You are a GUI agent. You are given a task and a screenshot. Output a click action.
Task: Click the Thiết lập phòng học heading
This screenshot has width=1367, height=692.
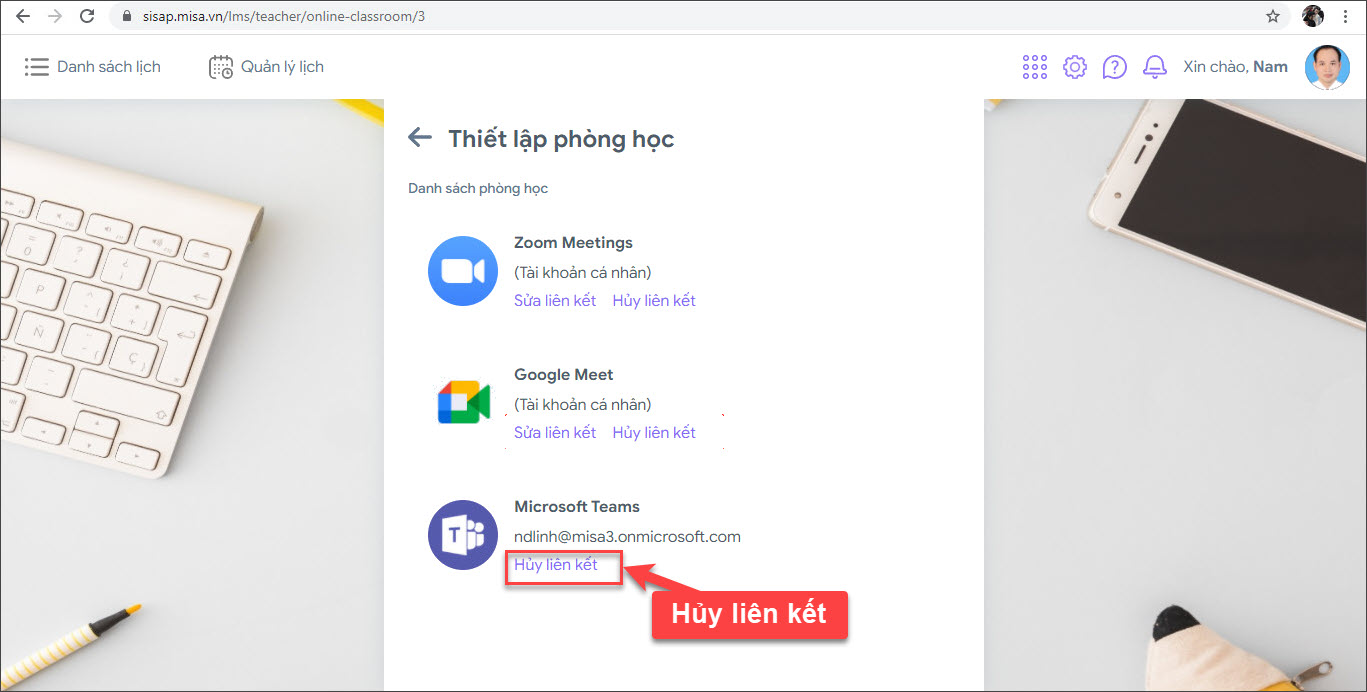(561, 139)
